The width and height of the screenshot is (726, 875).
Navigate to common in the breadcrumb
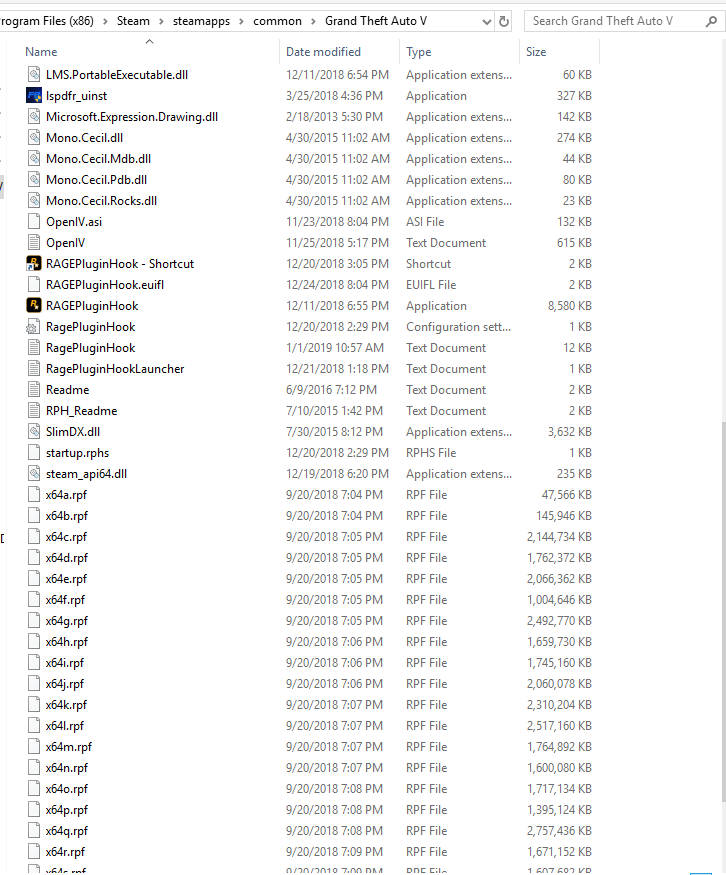point(277,21)
